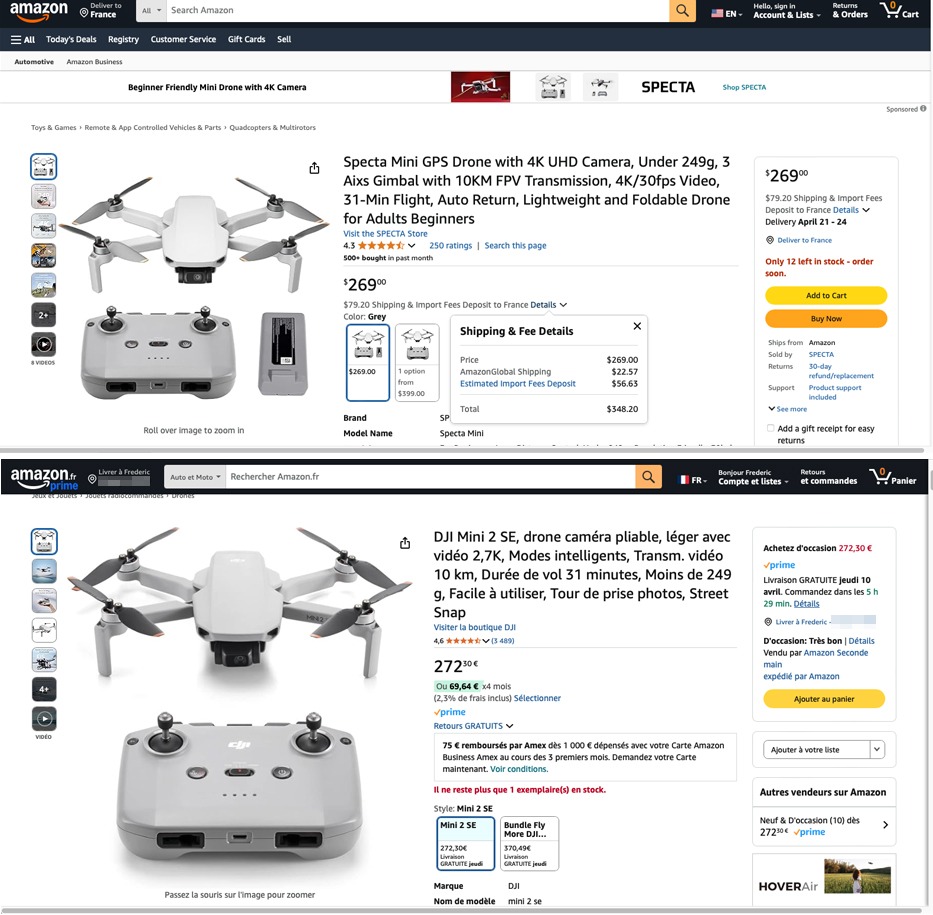The width and height of the screenshot is (933, 915).
Task: Click share icon beside Specta drone image
Action: tap(314, 168)
